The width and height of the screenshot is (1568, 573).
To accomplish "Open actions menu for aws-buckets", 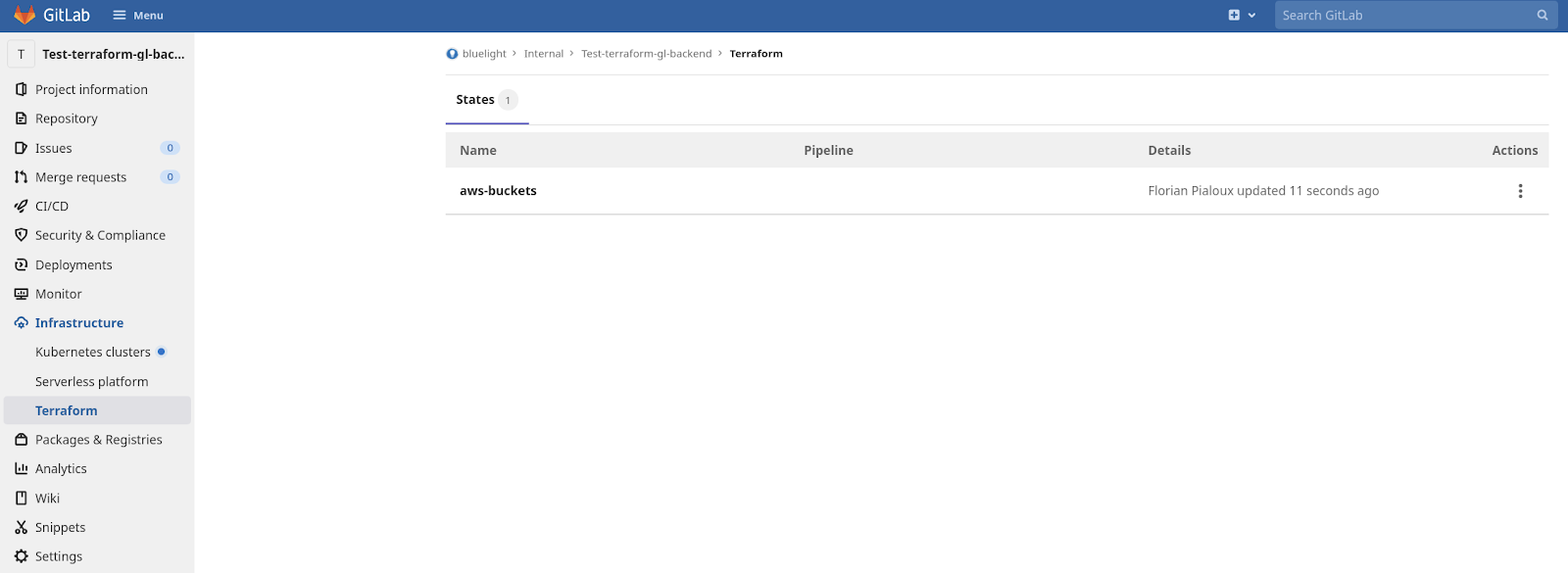I will pyautogui.click(x=1520, y=191).
